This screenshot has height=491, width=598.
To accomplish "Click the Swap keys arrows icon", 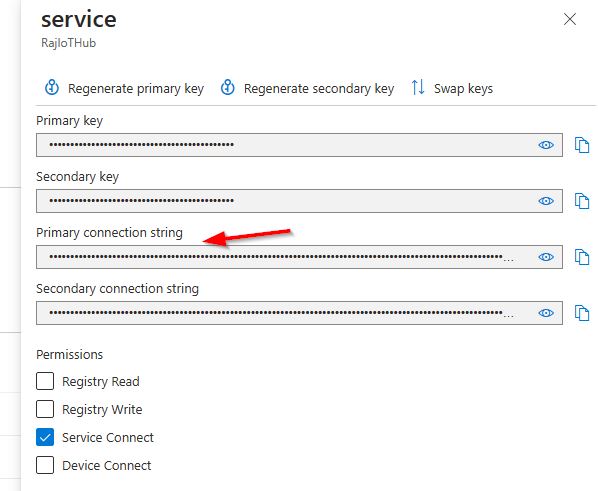I will tap(418, 87).
